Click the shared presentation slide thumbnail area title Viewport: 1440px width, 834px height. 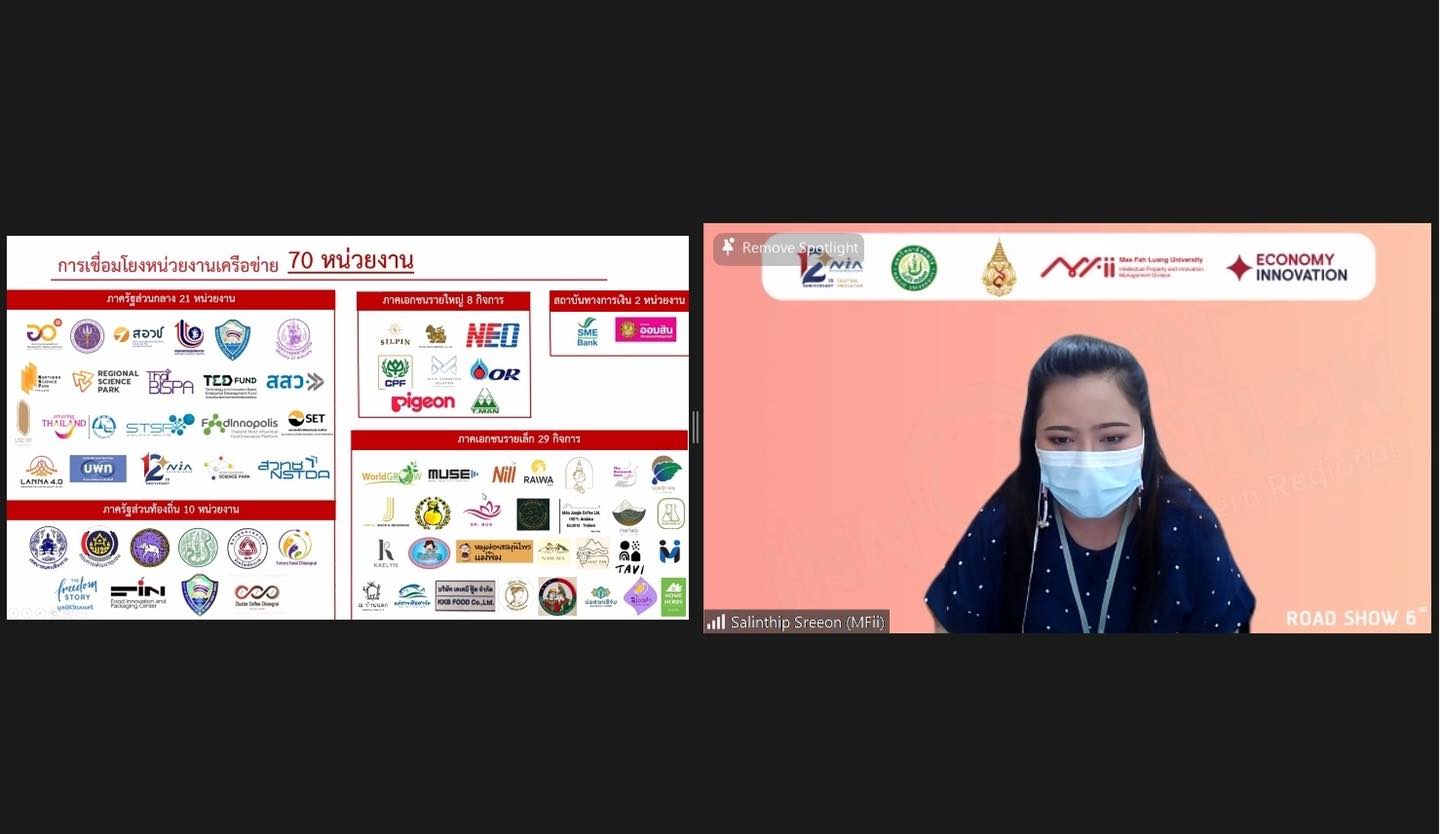click(235, 263)
